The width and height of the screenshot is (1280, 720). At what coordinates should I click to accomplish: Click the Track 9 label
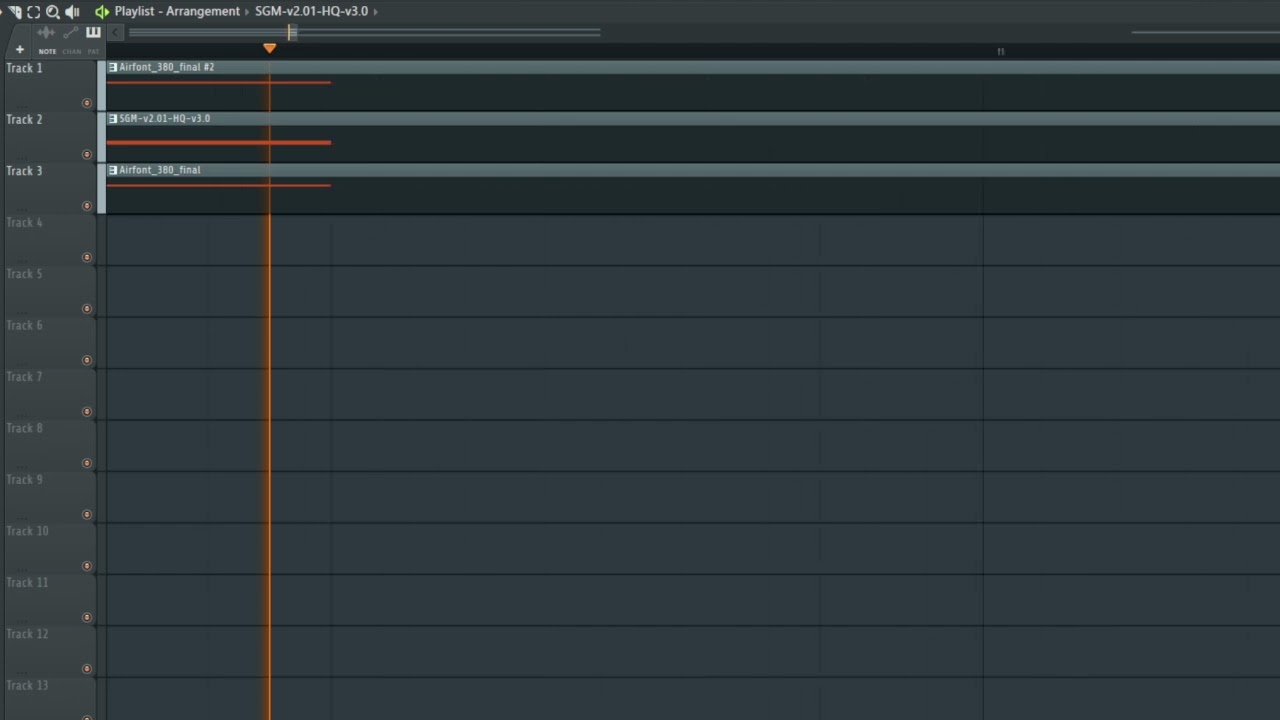(25, 480)
